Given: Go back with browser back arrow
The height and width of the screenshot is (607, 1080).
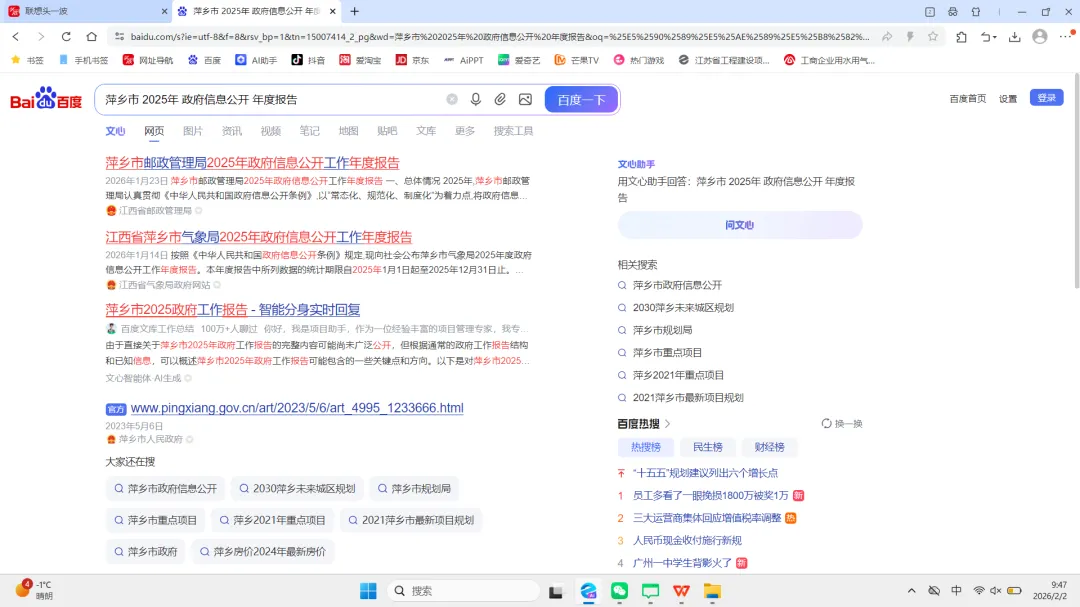Looking at the screenshot, I should click(x=15, y=37).
